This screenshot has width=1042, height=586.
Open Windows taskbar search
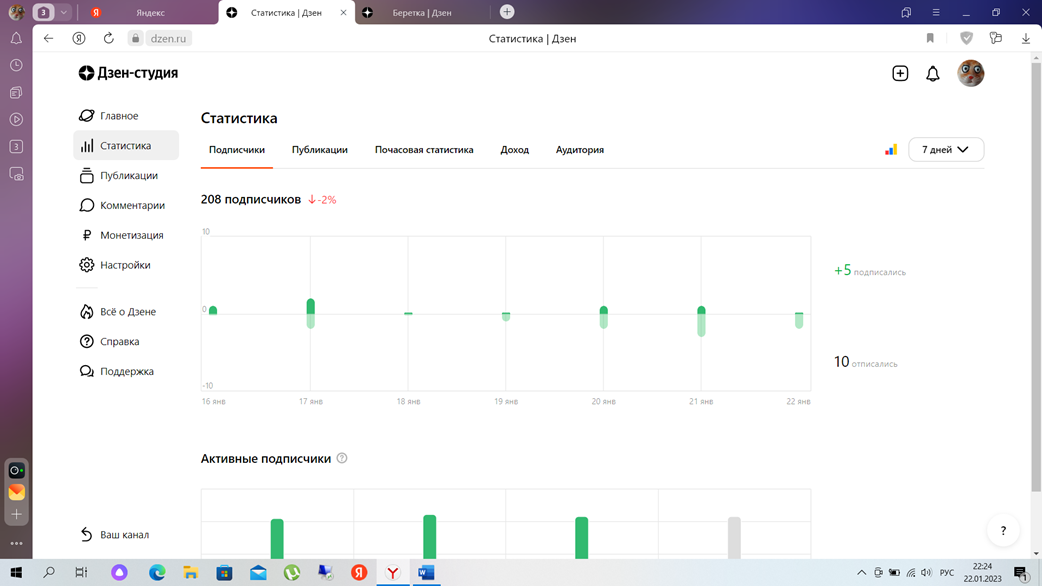tap(49, 572)
